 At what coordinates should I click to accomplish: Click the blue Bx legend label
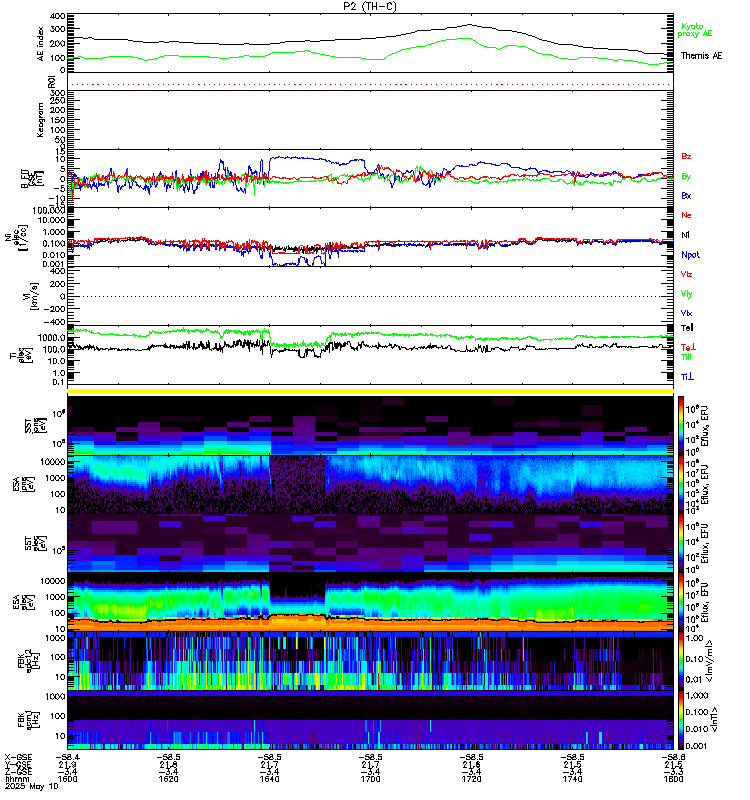(x=686, y=196)
